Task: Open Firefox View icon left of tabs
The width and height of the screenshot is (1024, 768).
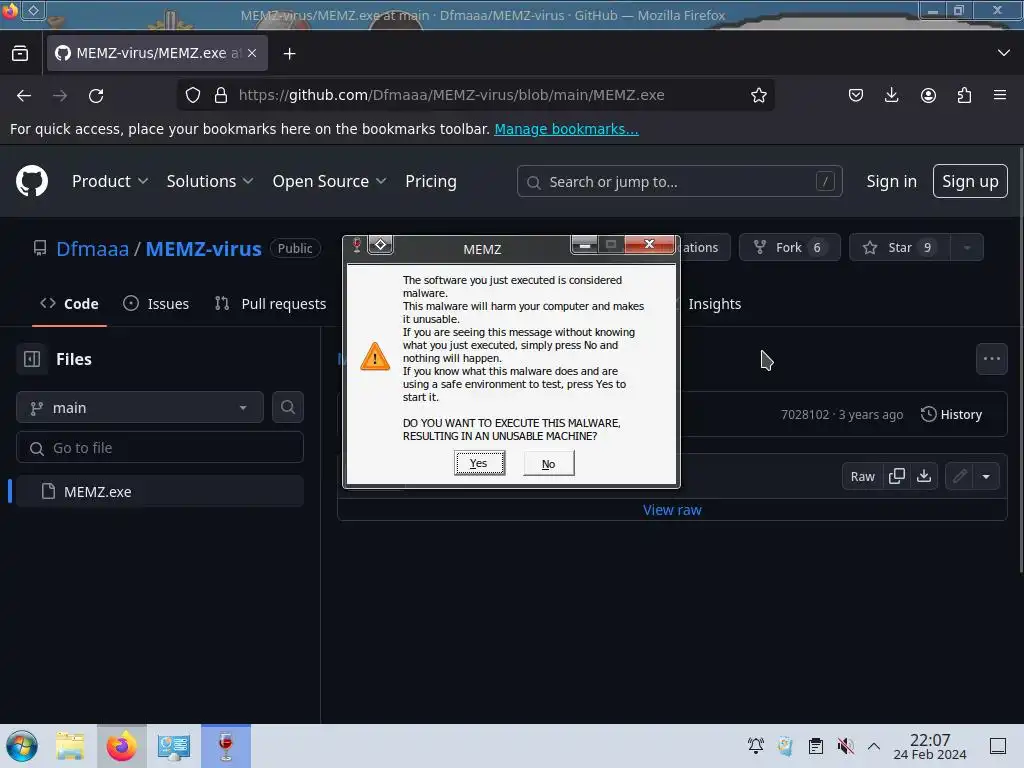Action: click(20, 53)
